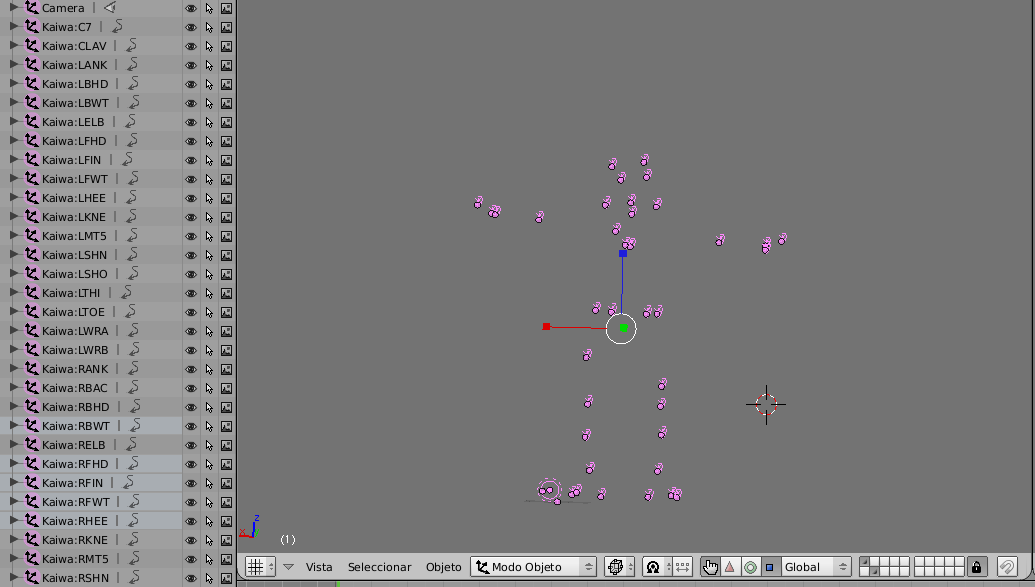1035x587 pixels.
Task: Toggle selectability cursor icon for Kaiwa:LKNE
Action: point(209,217)
